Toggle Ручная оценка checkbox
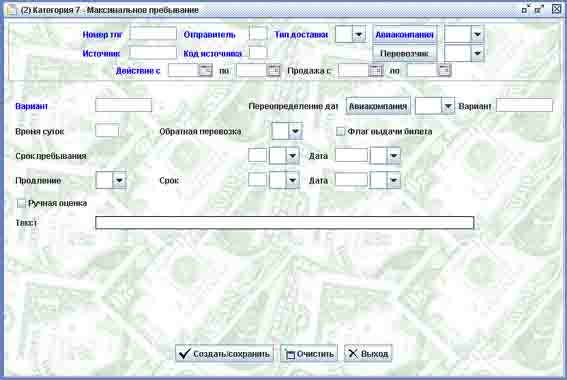This screenshot has width=567, height=380. (x=21, y=203)
